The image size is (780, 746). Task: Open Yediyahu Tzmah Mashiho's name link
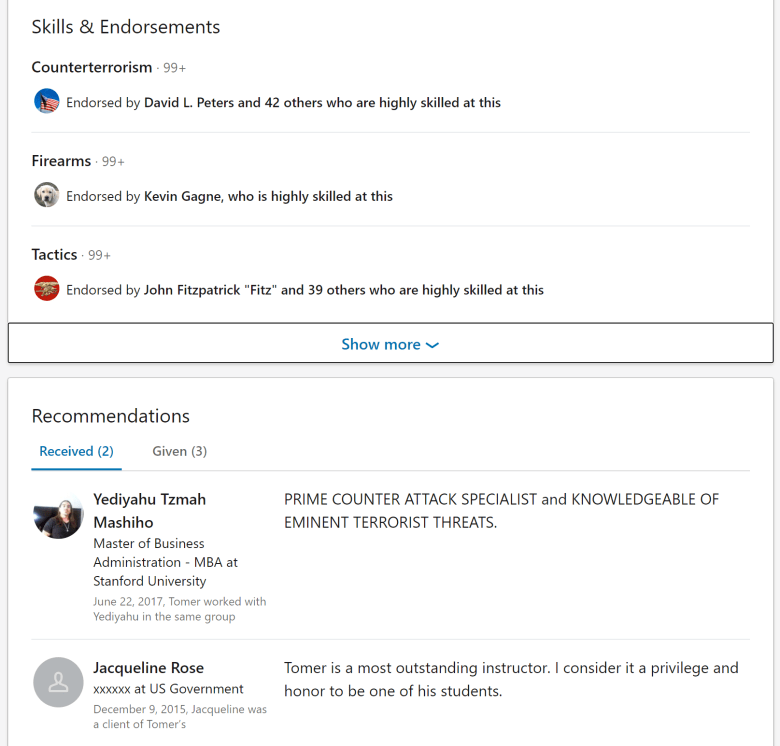coord(150,510)
